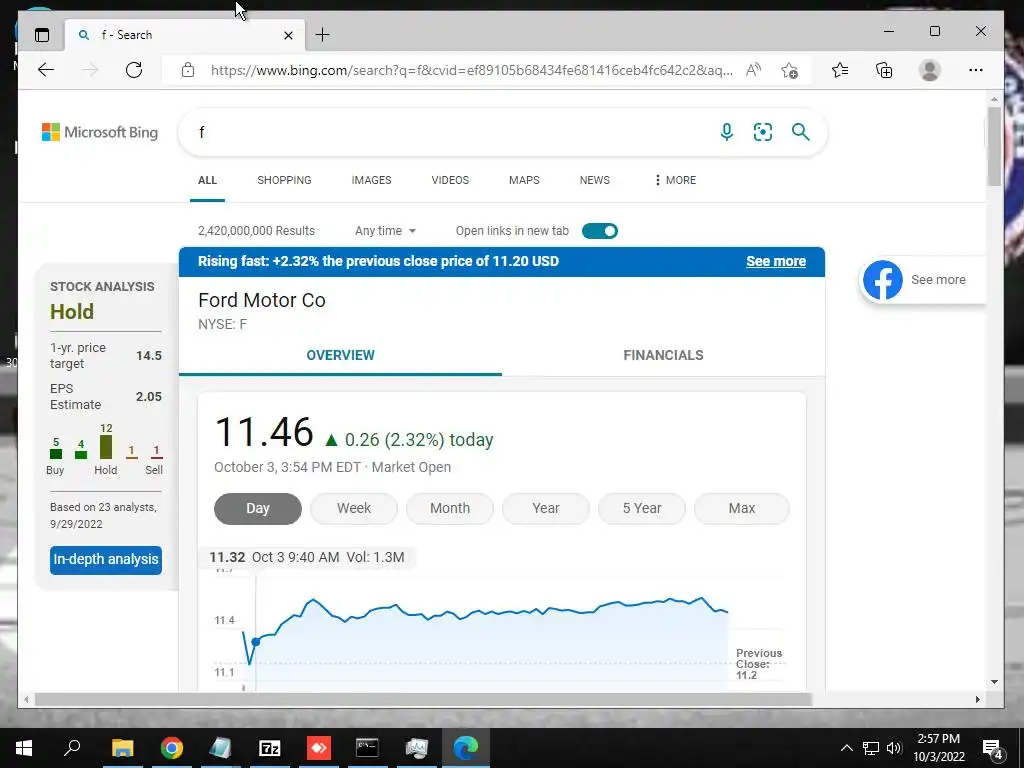1024x768 pixels.
Task: Open Ford Motor Co title
Action: (x=262, y=300)
